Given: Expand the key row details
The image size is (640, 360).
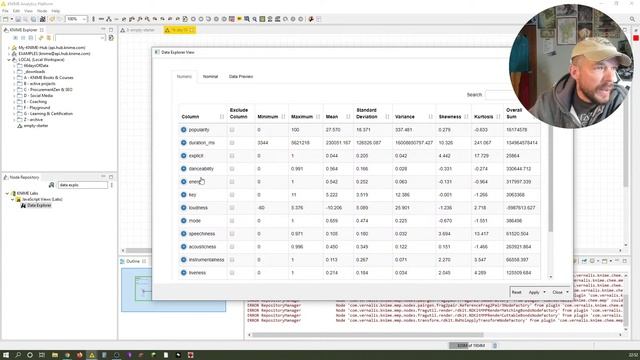Looking at the screenshot, I should click(184, 195).
